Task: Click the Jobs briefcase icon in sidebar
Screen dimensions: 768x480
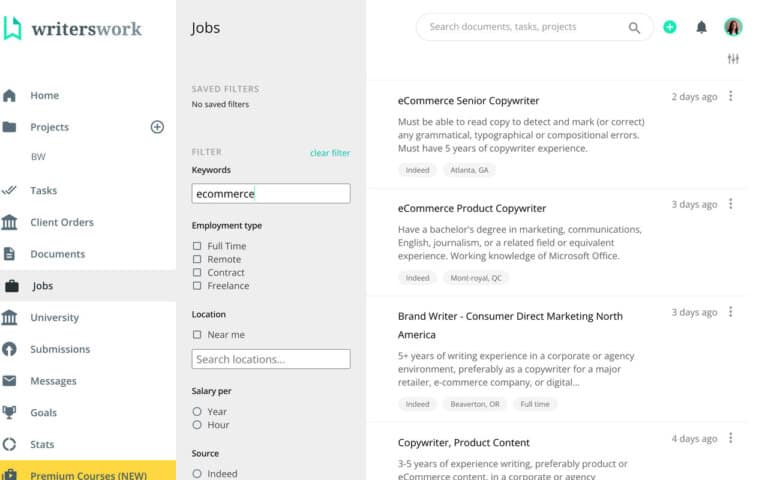Action: [x=11, y=286]
